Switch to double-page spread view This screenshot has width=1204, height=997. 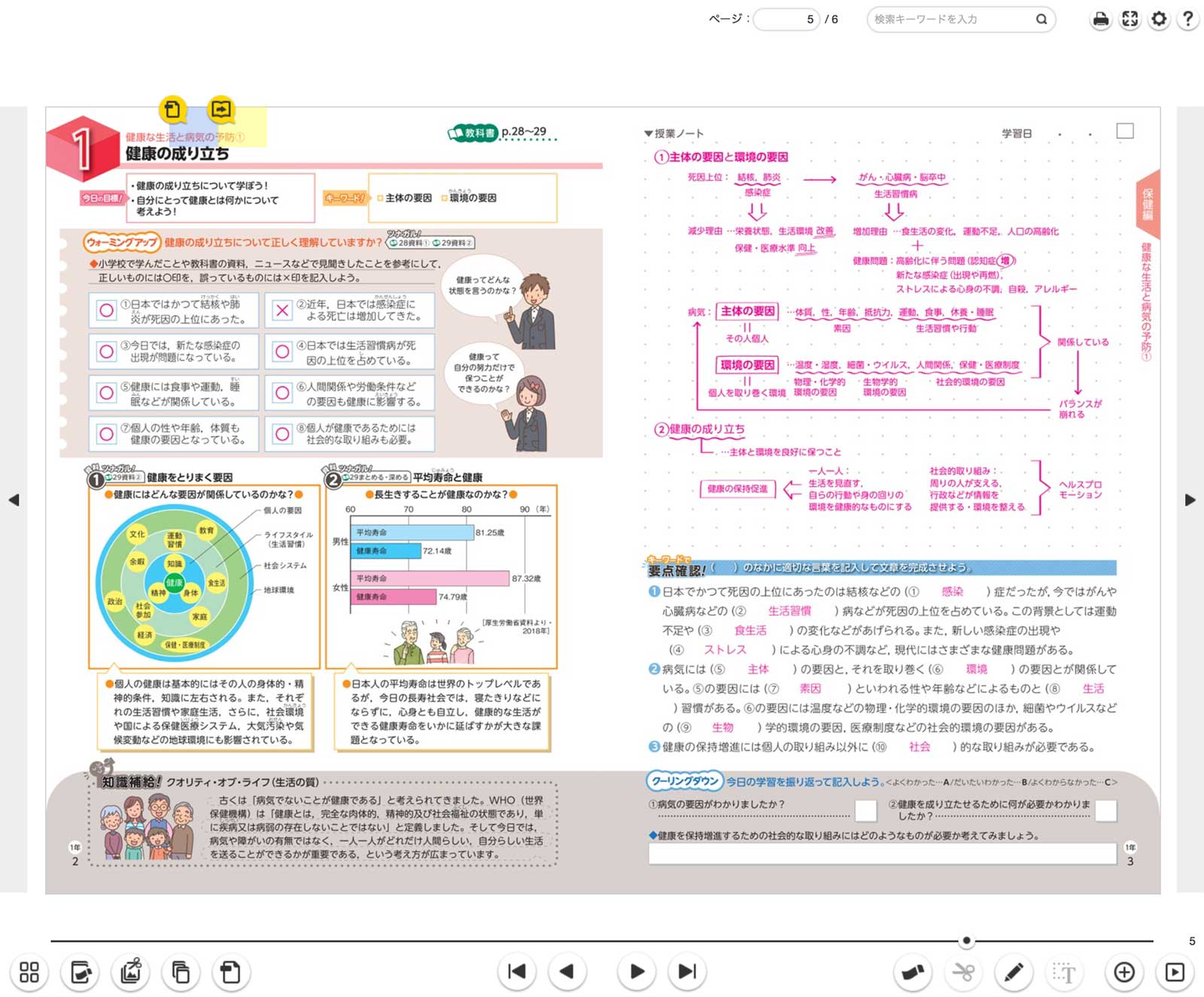pos(181,972)
